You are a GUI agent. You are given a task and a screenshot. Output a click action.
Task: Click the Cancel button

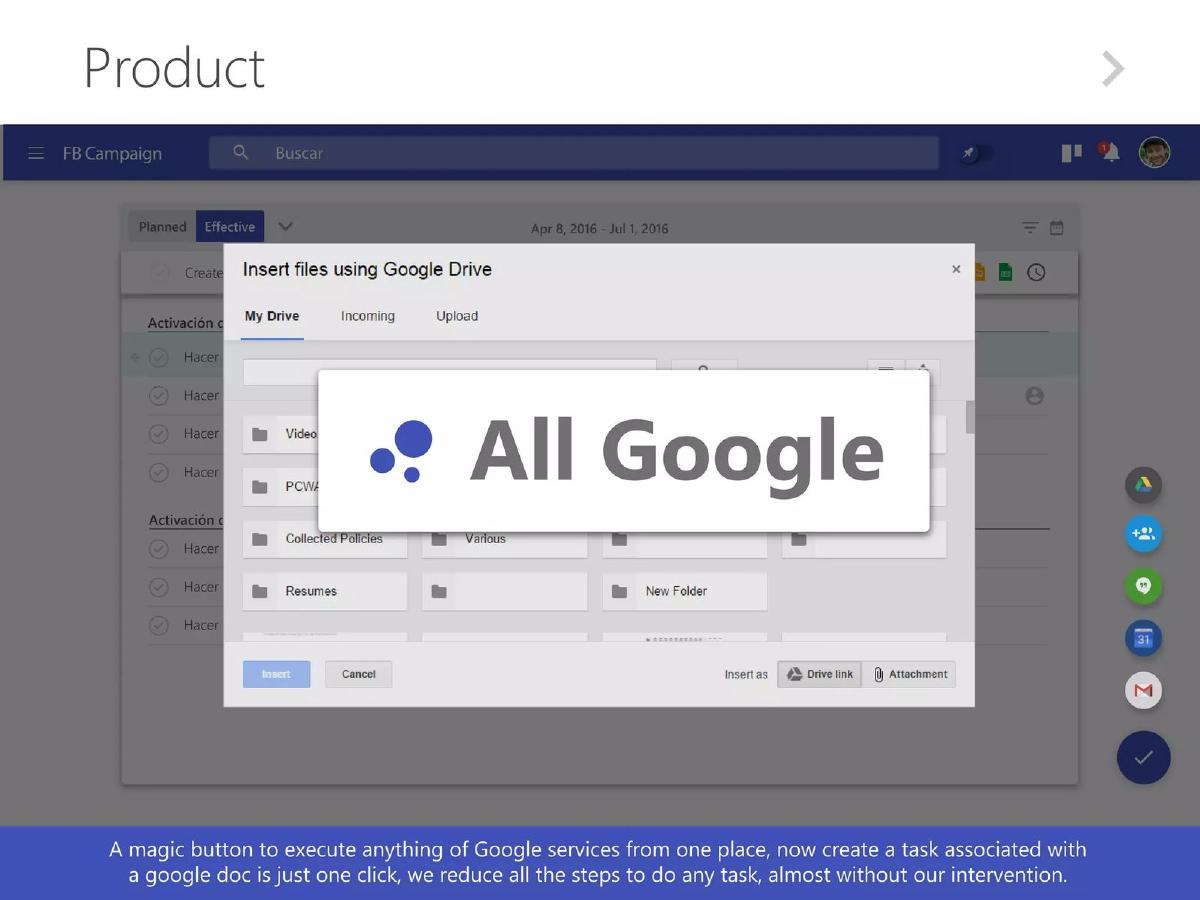tap(358, 674)
